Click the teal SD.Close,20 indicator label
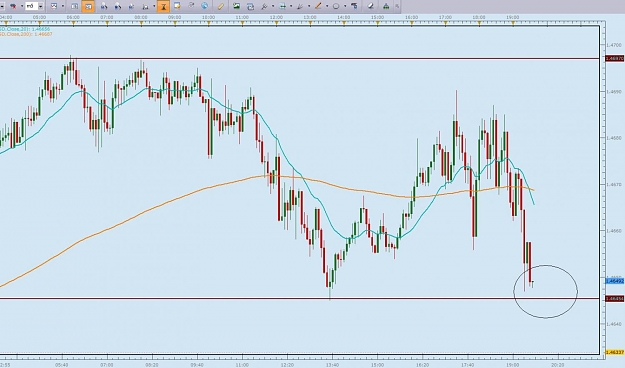This screenshot has width=625, height=368. [25, 29]
